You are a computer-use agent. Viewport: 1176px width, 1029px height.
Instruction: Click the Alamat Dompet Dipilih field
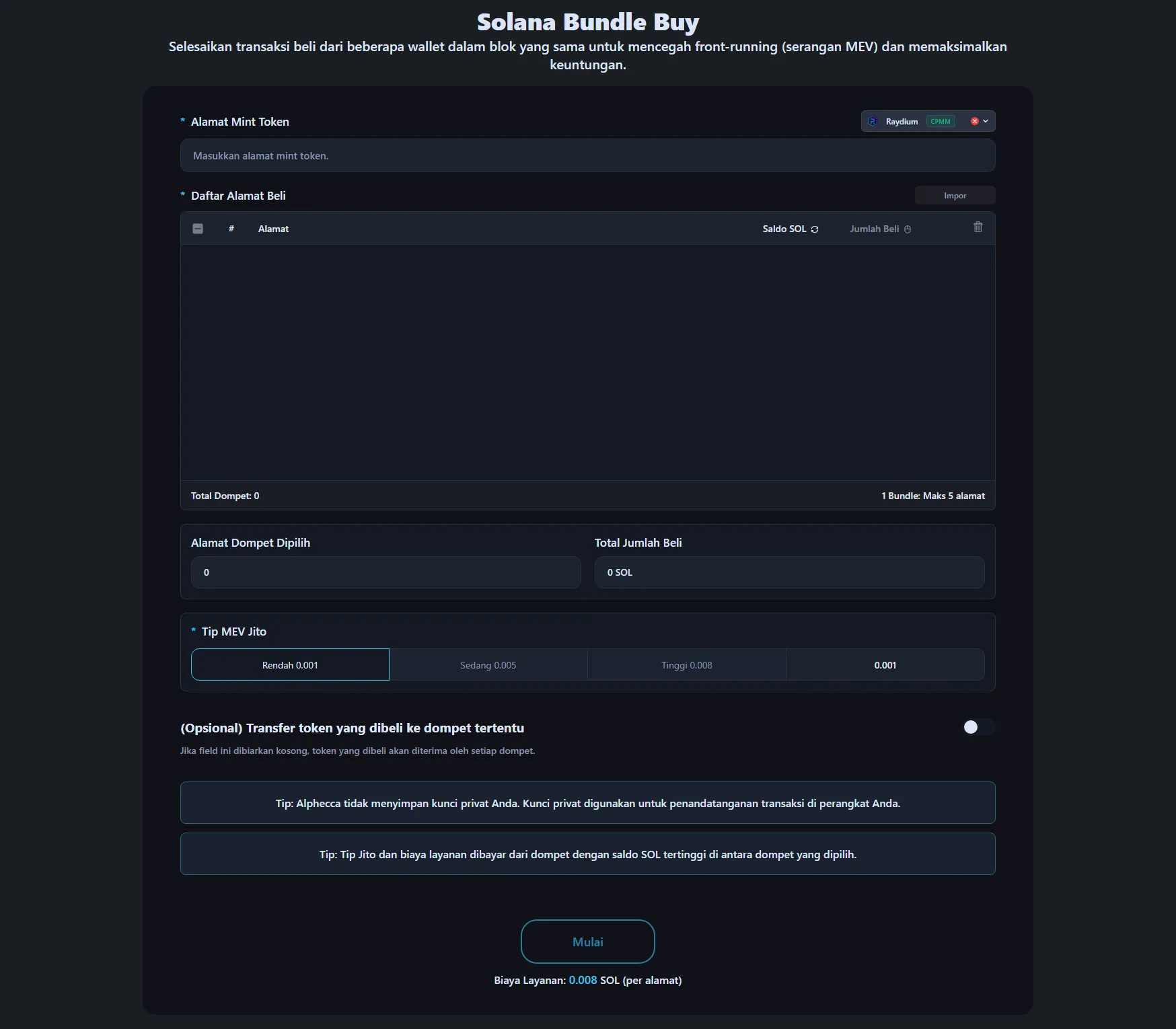(x=385, y=572)
